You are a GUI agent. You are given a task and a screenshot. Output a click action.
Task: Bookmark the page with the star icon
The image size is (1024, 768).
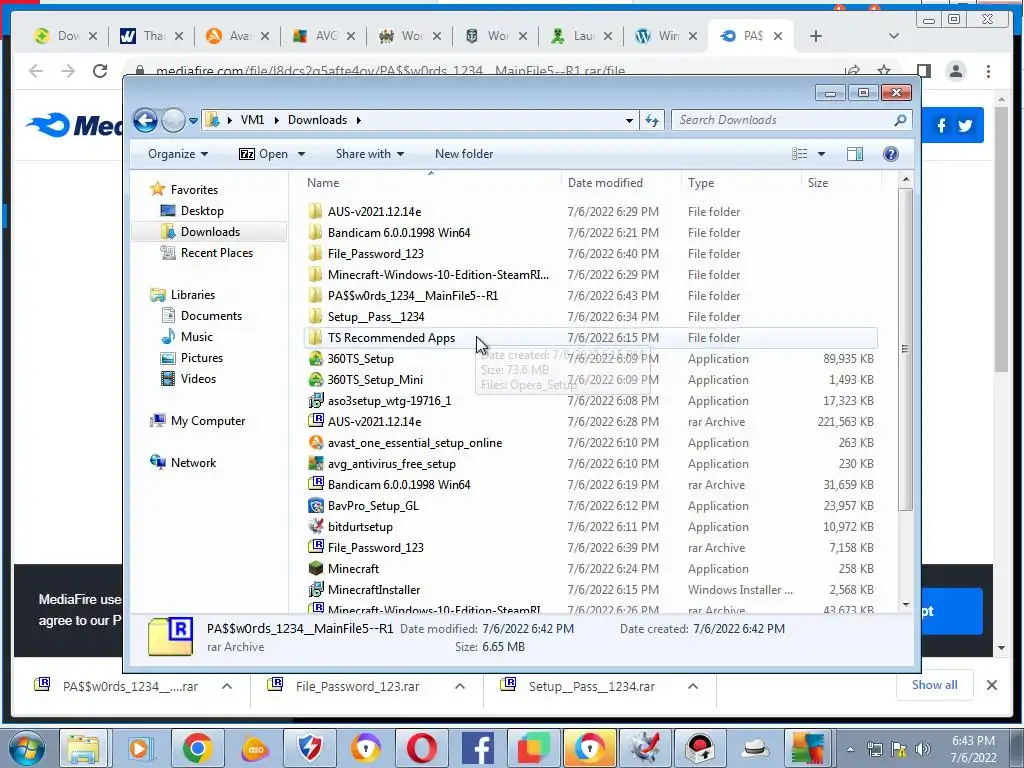pyautogui.click(x=884, y=71)
